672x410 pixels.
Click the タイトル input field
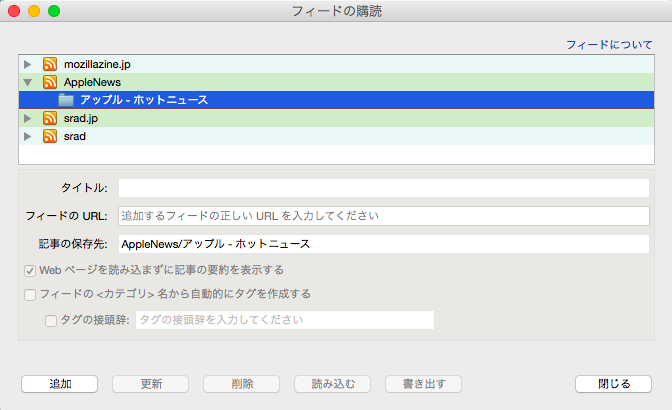click(384, 188)
